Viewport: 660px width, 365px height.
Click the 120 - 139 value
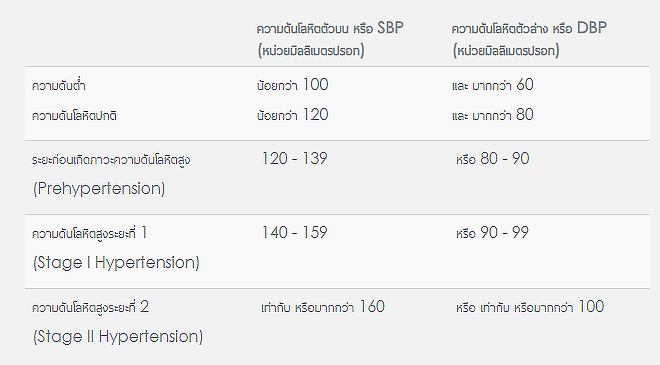click(294, 159)
